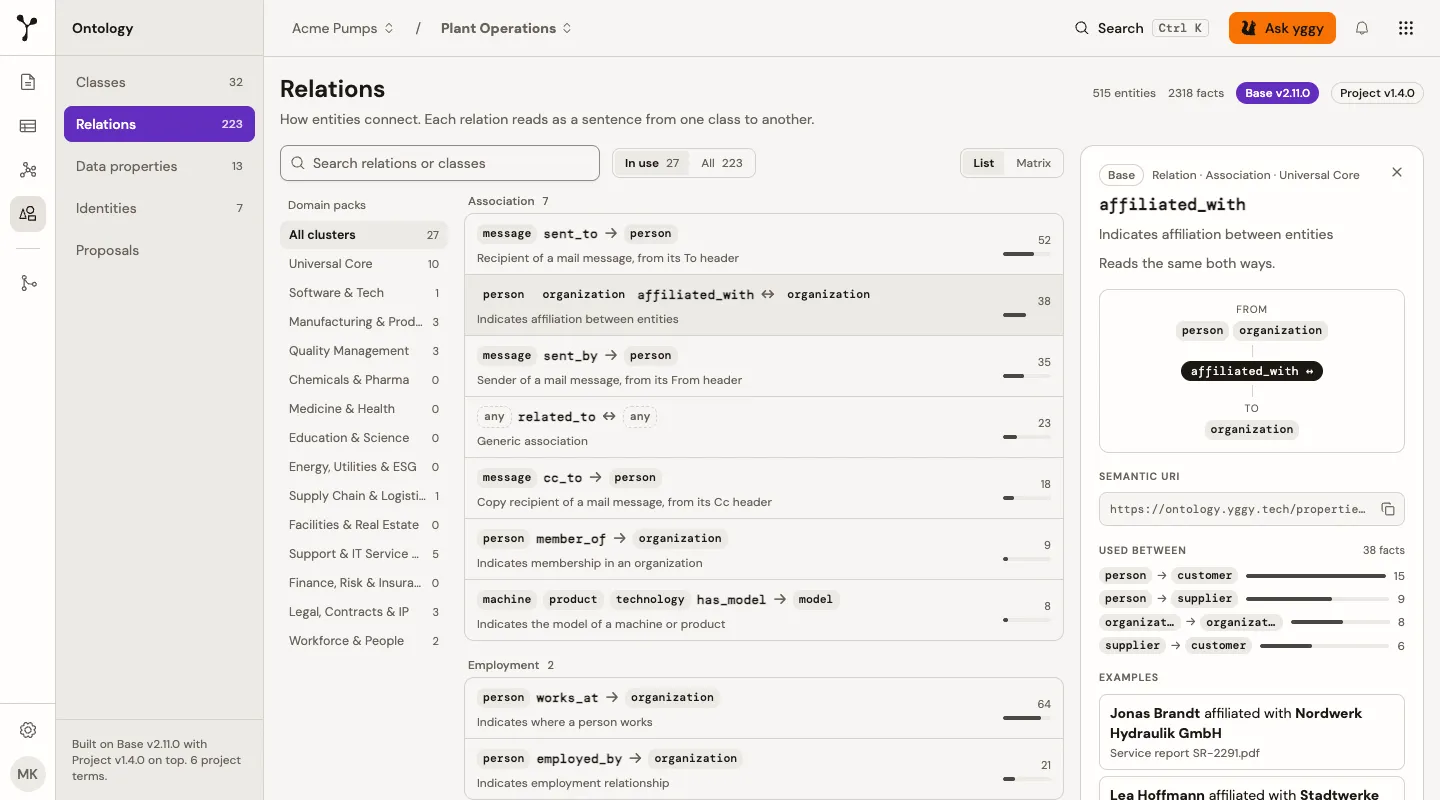Click the organization chip under TO
1440x800 pixels.
1252,429
